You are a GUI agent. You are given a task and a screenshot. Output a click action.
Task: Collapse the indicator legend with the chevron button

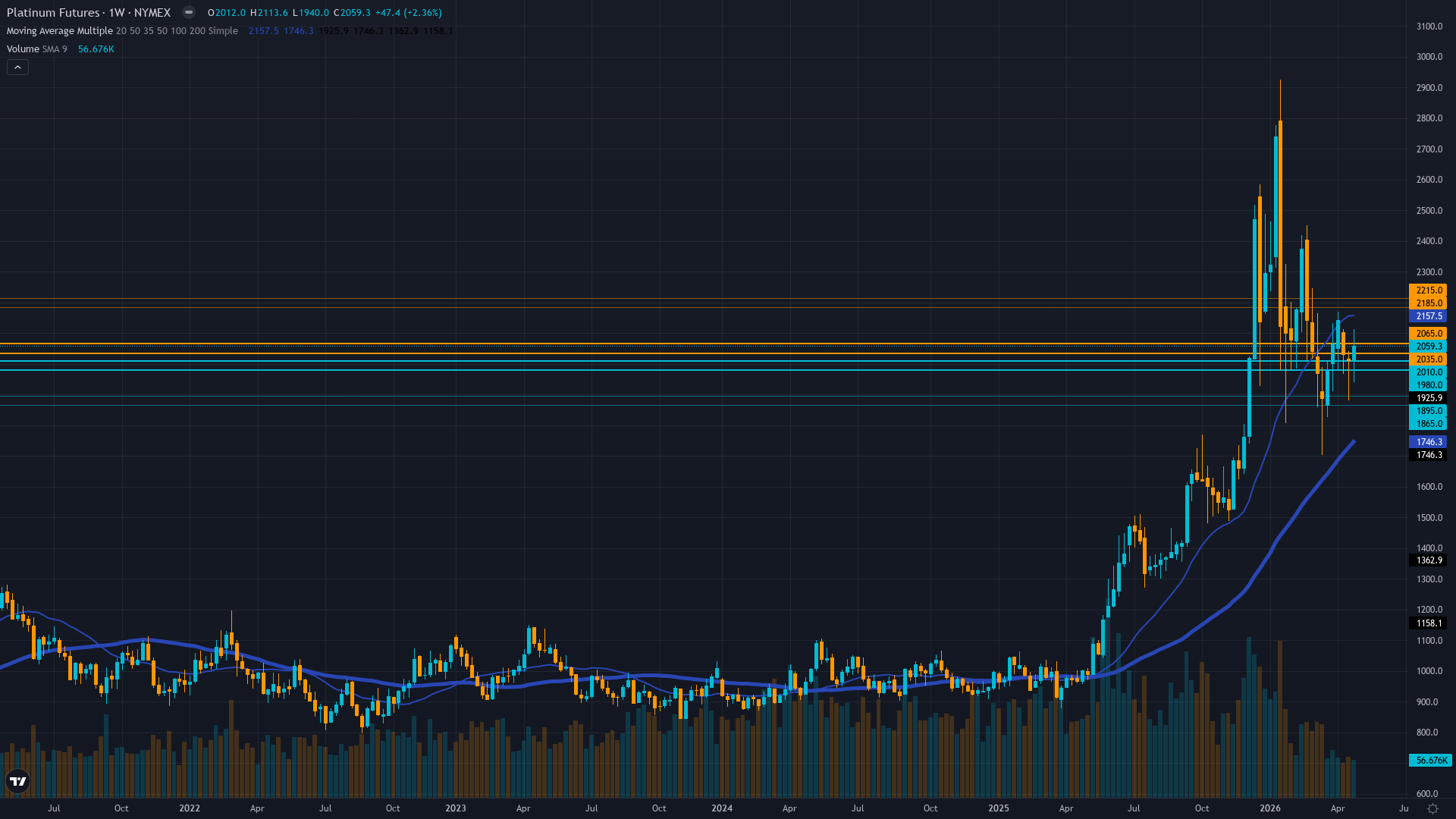[x=17, y=67]
